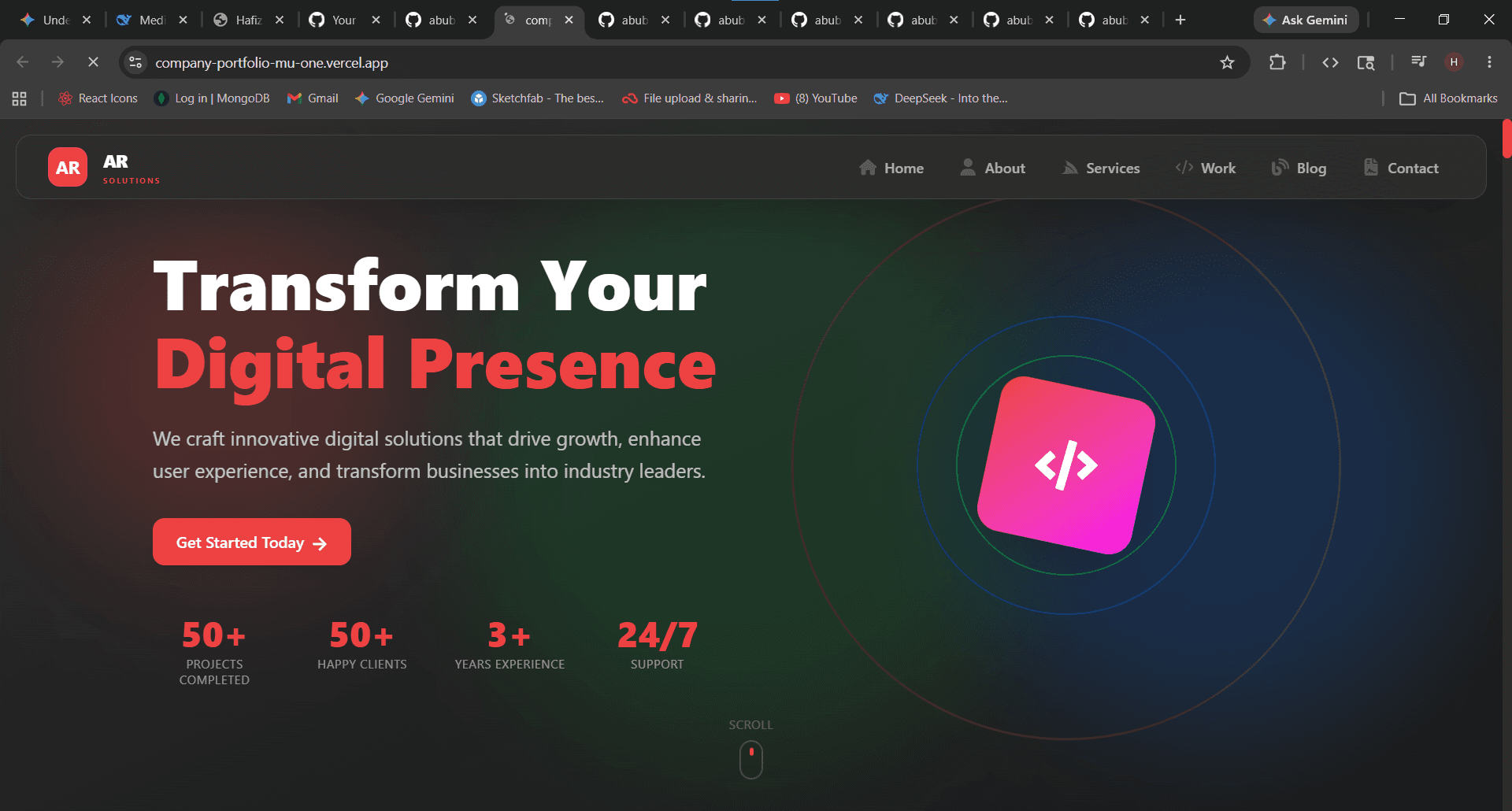Click the SOLUTIONS logo text

(132, 180)
